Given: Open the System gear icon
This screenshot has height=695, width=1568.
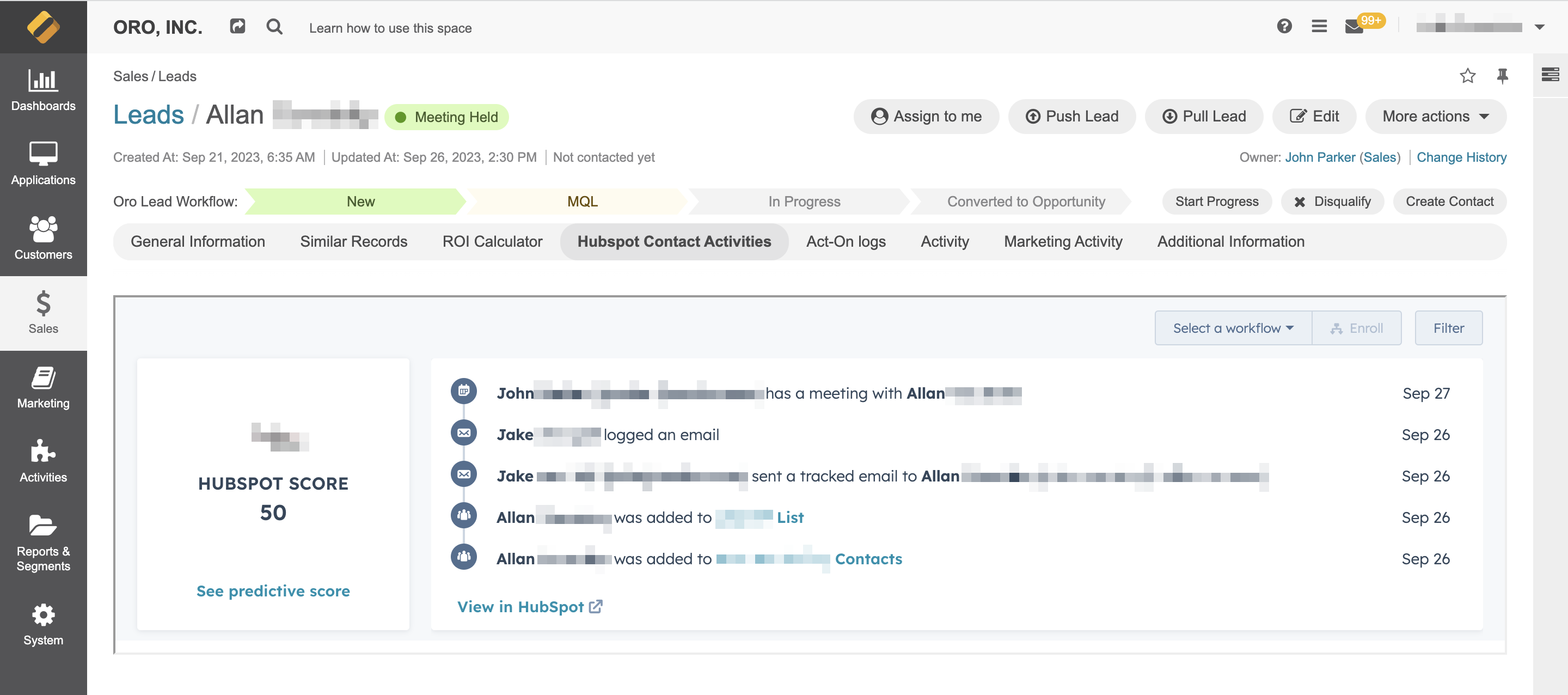Looking at the screenshot, I should pyautogui.click(x=43, y=624).
